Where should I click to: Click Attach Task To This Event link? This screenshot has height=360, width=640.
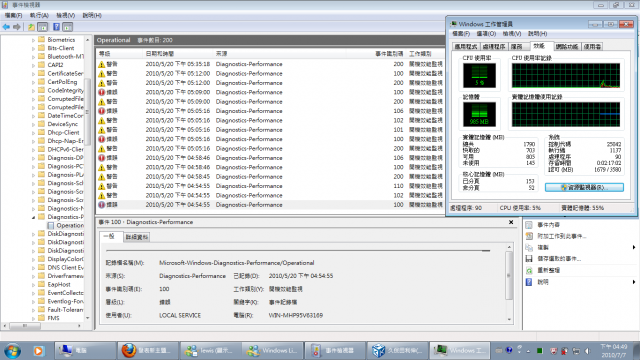[561, 236]
